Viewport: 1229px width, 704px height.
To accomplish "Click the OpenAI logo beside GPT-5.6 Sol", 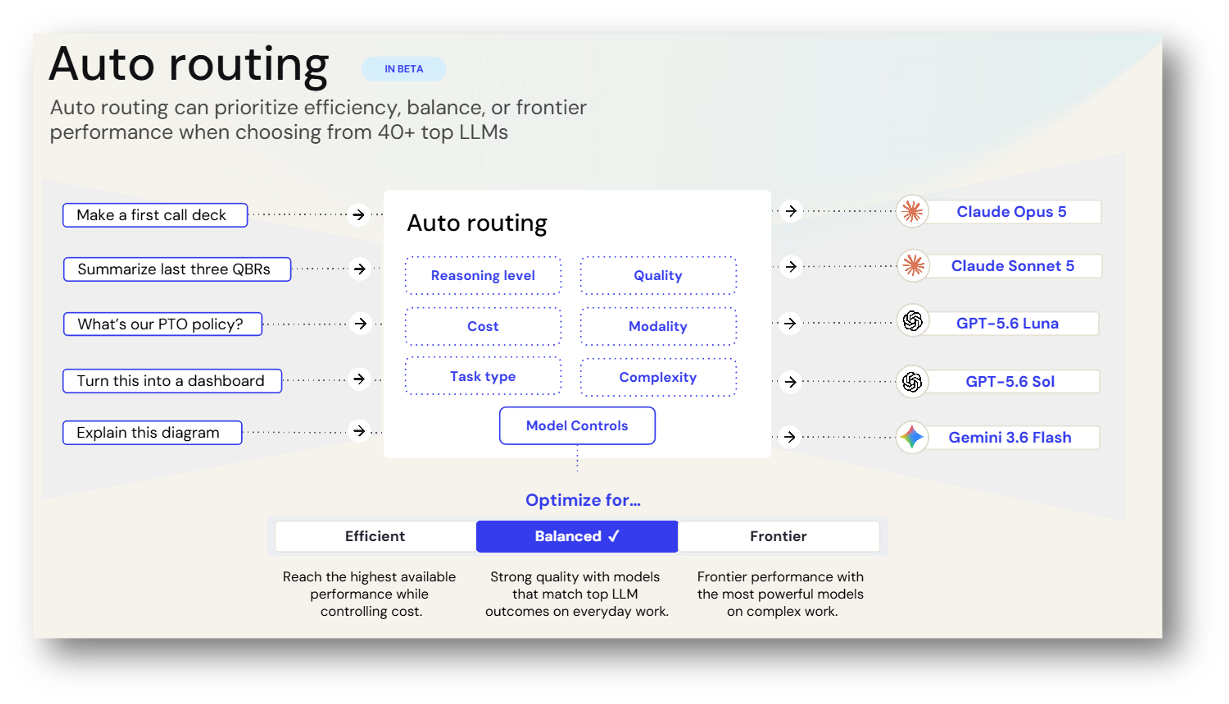I will pyautogui.click(x=911, y=381).
